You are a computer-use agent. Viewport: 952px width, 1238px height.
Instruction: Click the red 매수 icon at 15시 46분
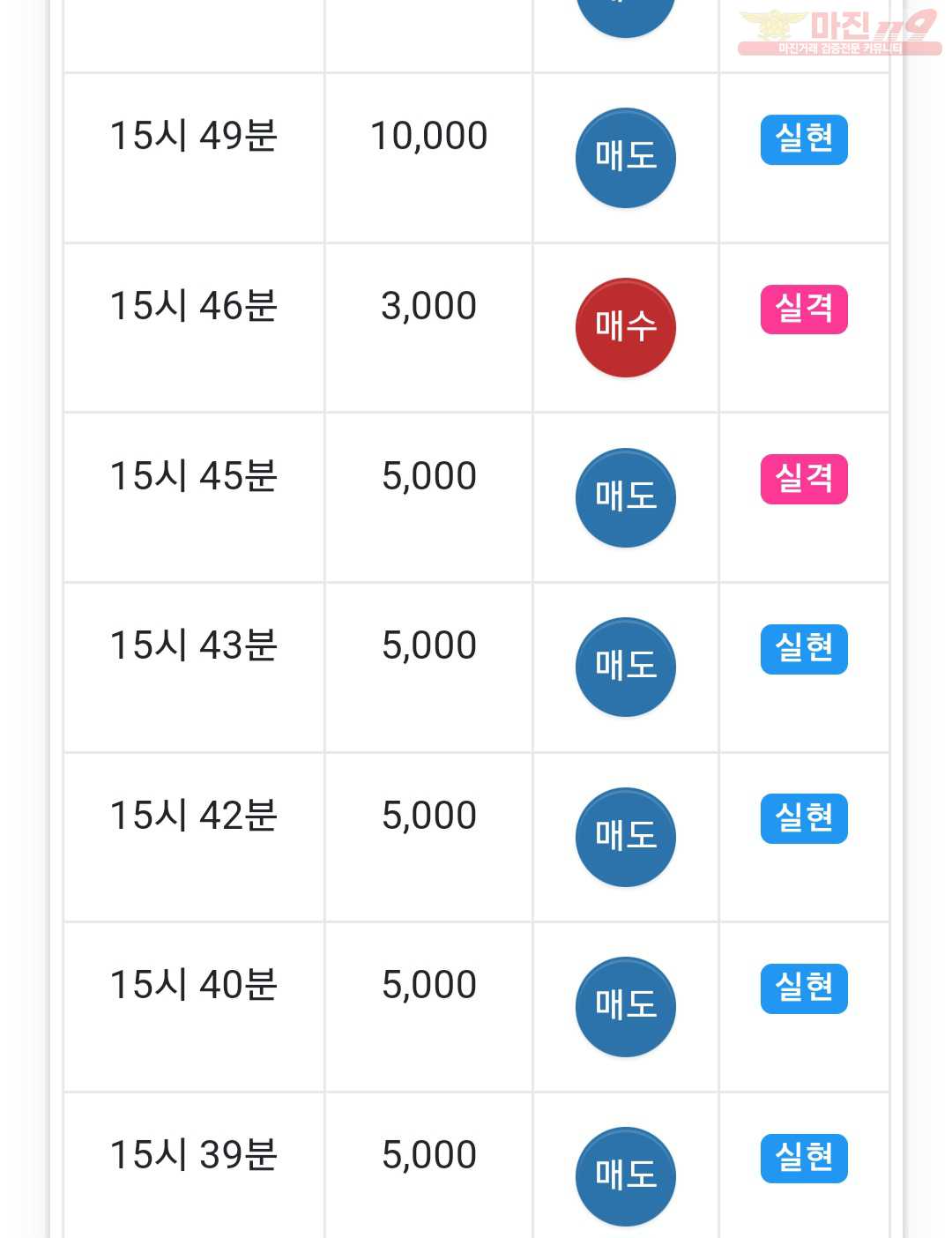coord(626,328)
